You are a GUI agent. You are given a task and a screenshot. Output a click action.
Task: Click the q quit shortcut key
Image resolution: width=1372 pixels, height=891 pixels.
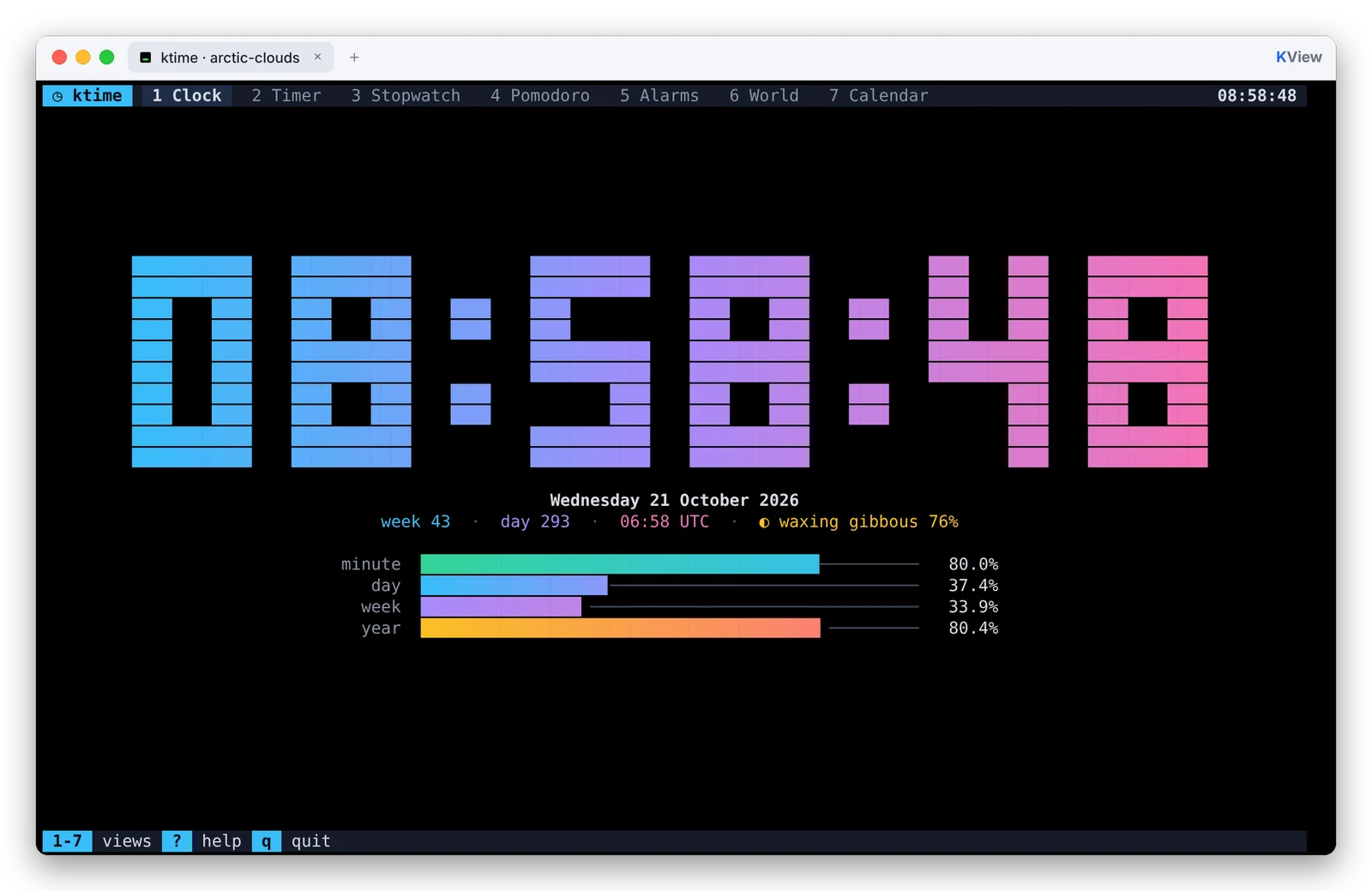tap(267, 841)
